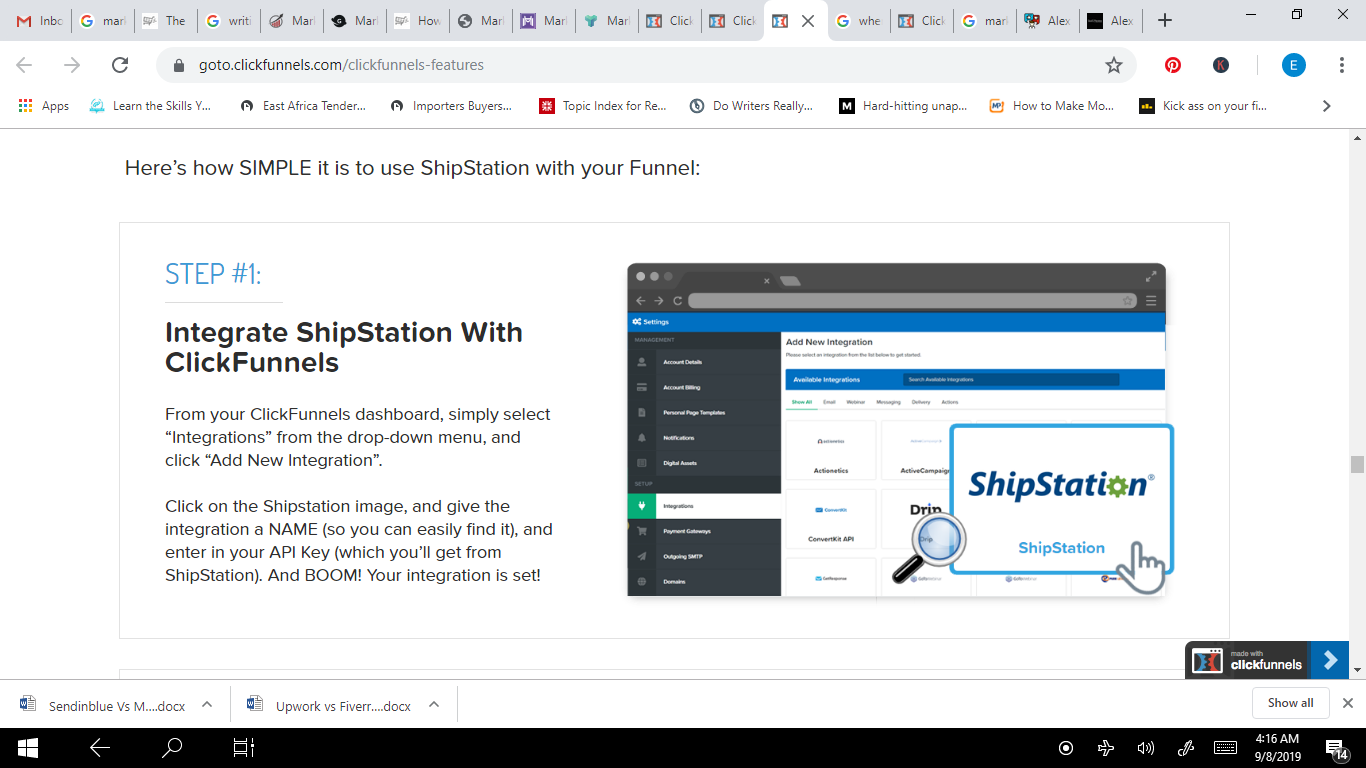Open the "Topic Index for Re..." bookmark
1366x768 pixels.
tap(603, 106)
